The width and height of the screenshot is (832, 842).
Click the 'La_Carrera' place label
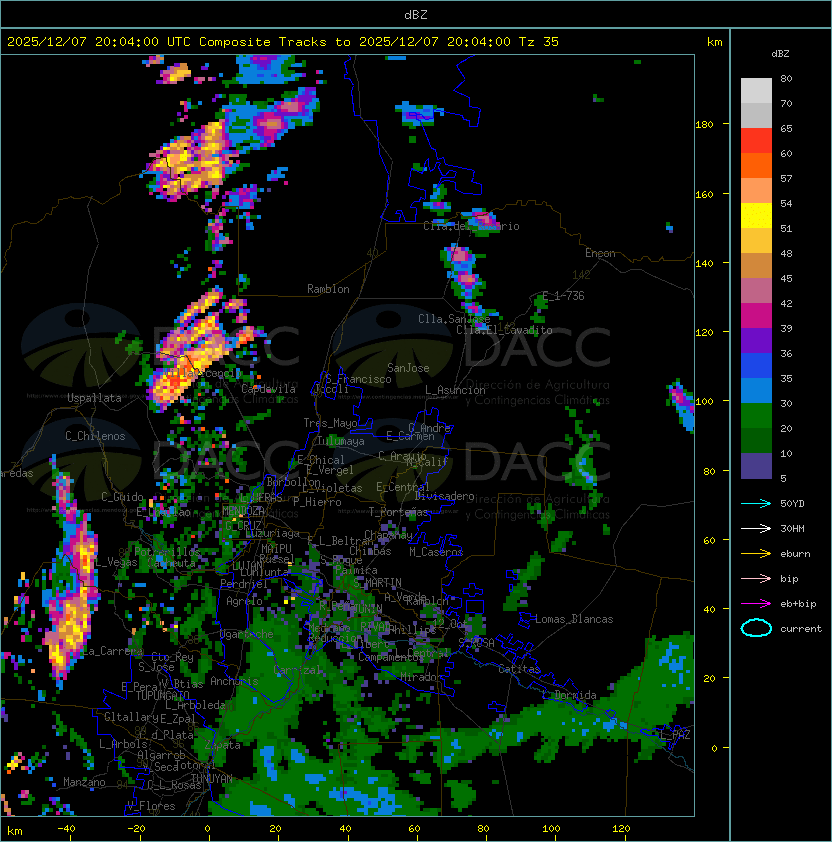113,651
